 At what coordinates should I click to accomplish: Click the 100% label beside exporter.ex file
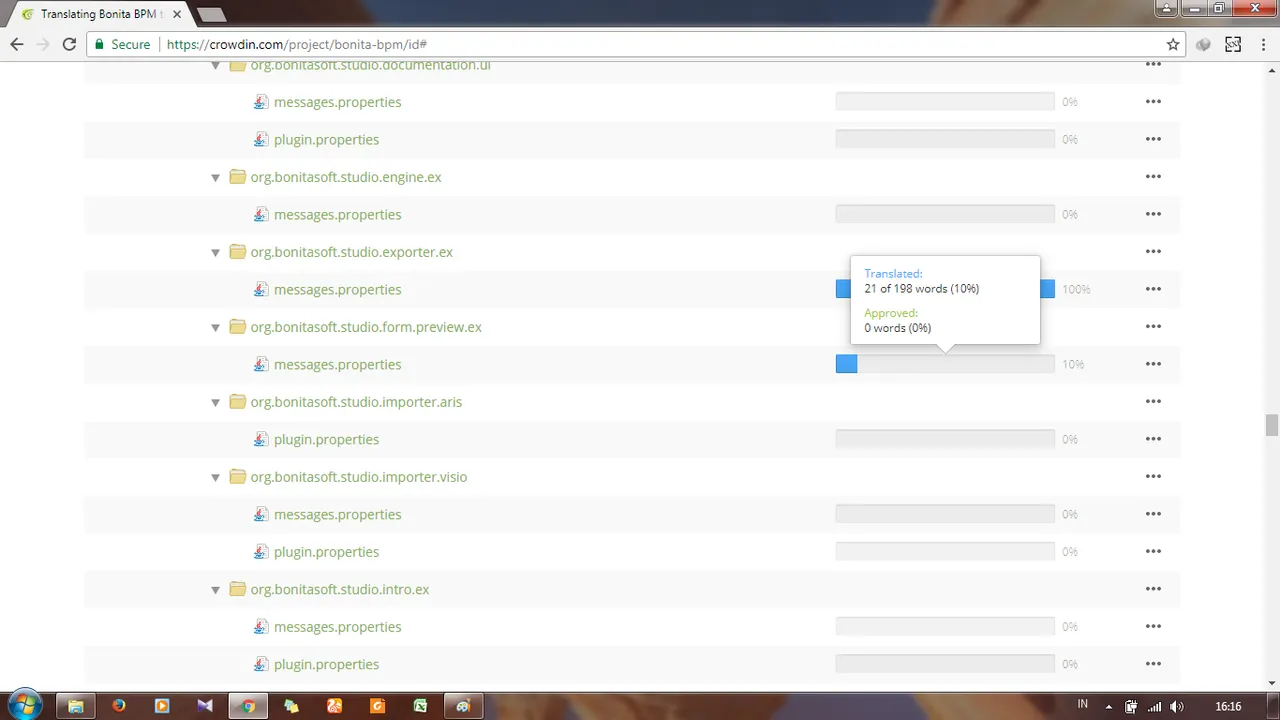pyautogui.click(x=1076, y=289)
